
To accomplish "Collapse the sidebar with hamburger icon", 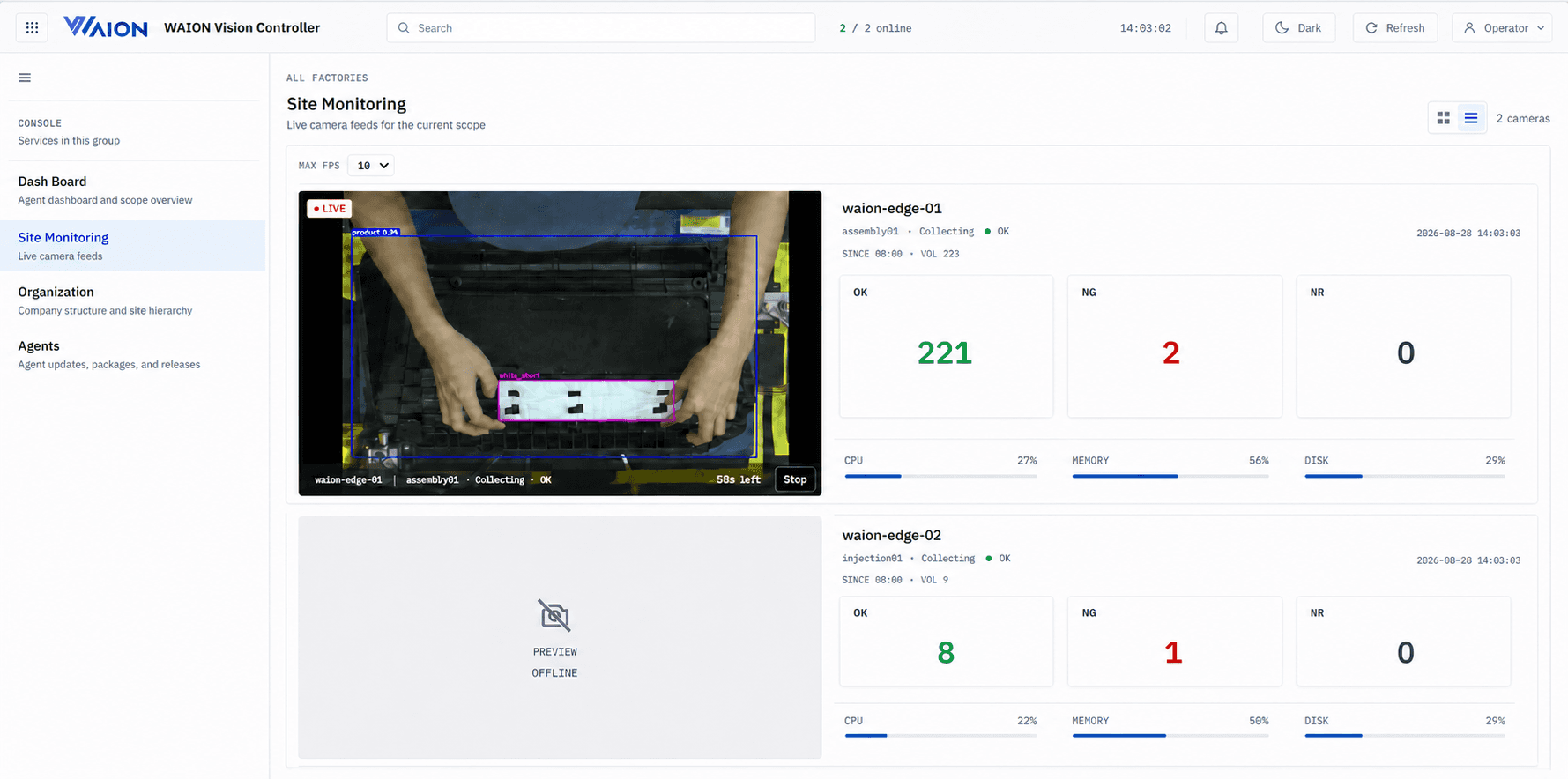I will pyautogui.click(x=25, y=78).
